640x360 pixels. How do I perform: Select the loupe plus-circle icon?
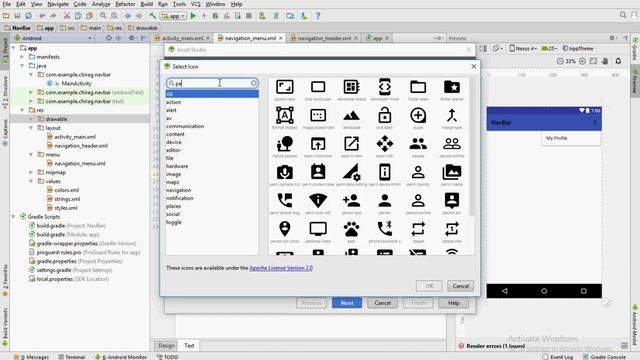coord(418,116)
